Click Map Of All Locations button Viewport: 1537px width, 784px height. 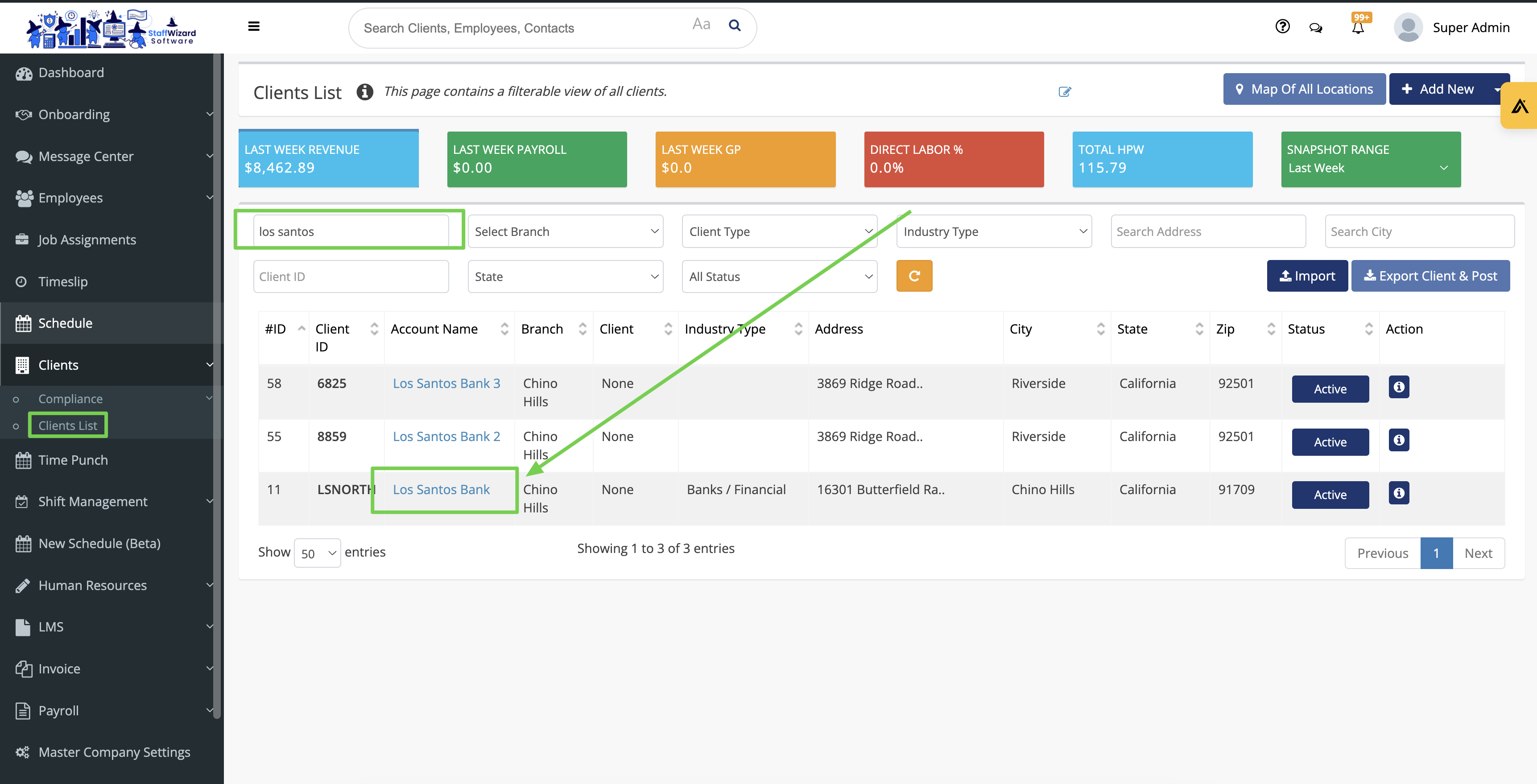pos(1304,89)
